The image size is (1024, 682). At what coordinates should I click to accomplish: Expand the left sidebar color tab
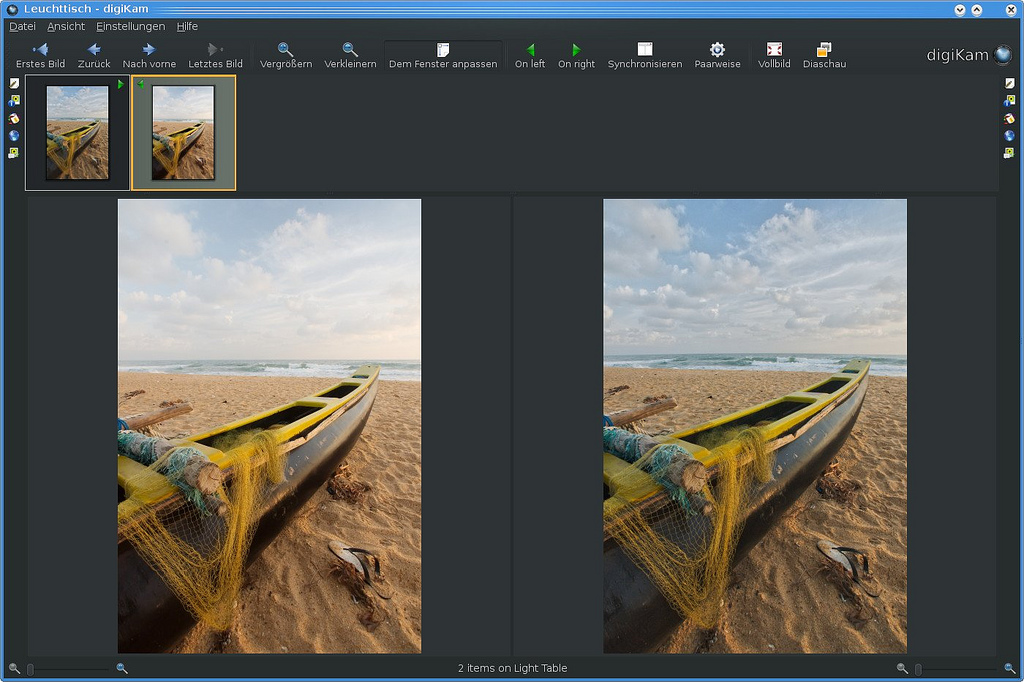(14, 118)
